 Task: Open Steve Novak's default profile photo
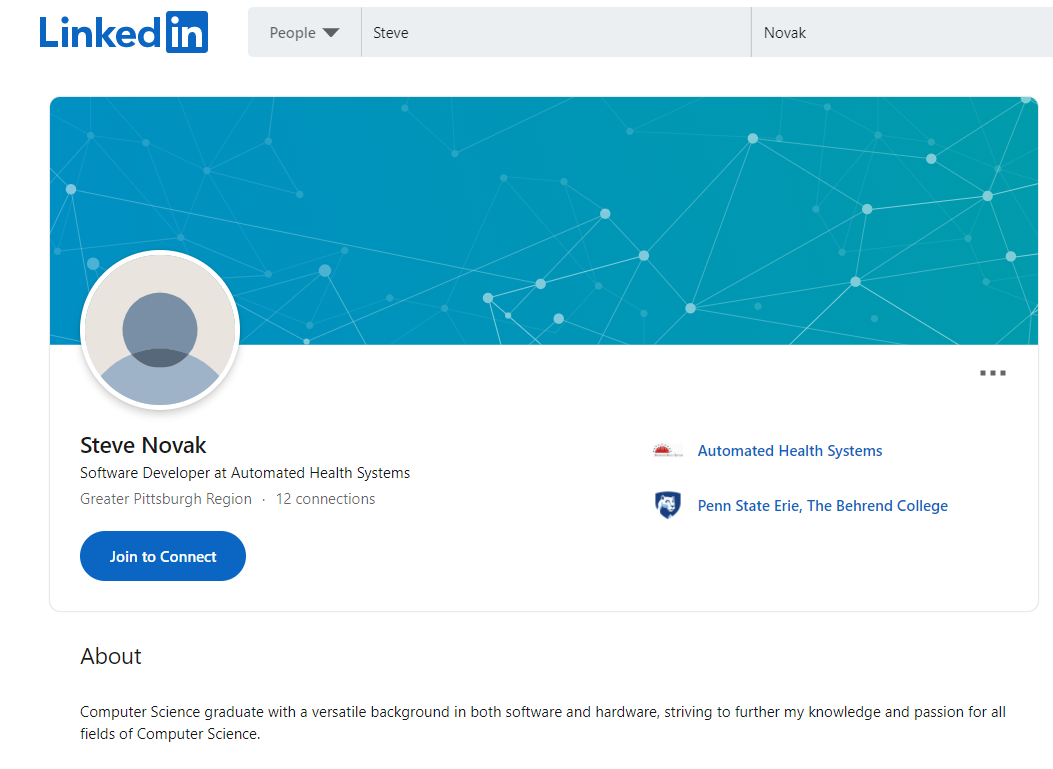tap(160, 330)
